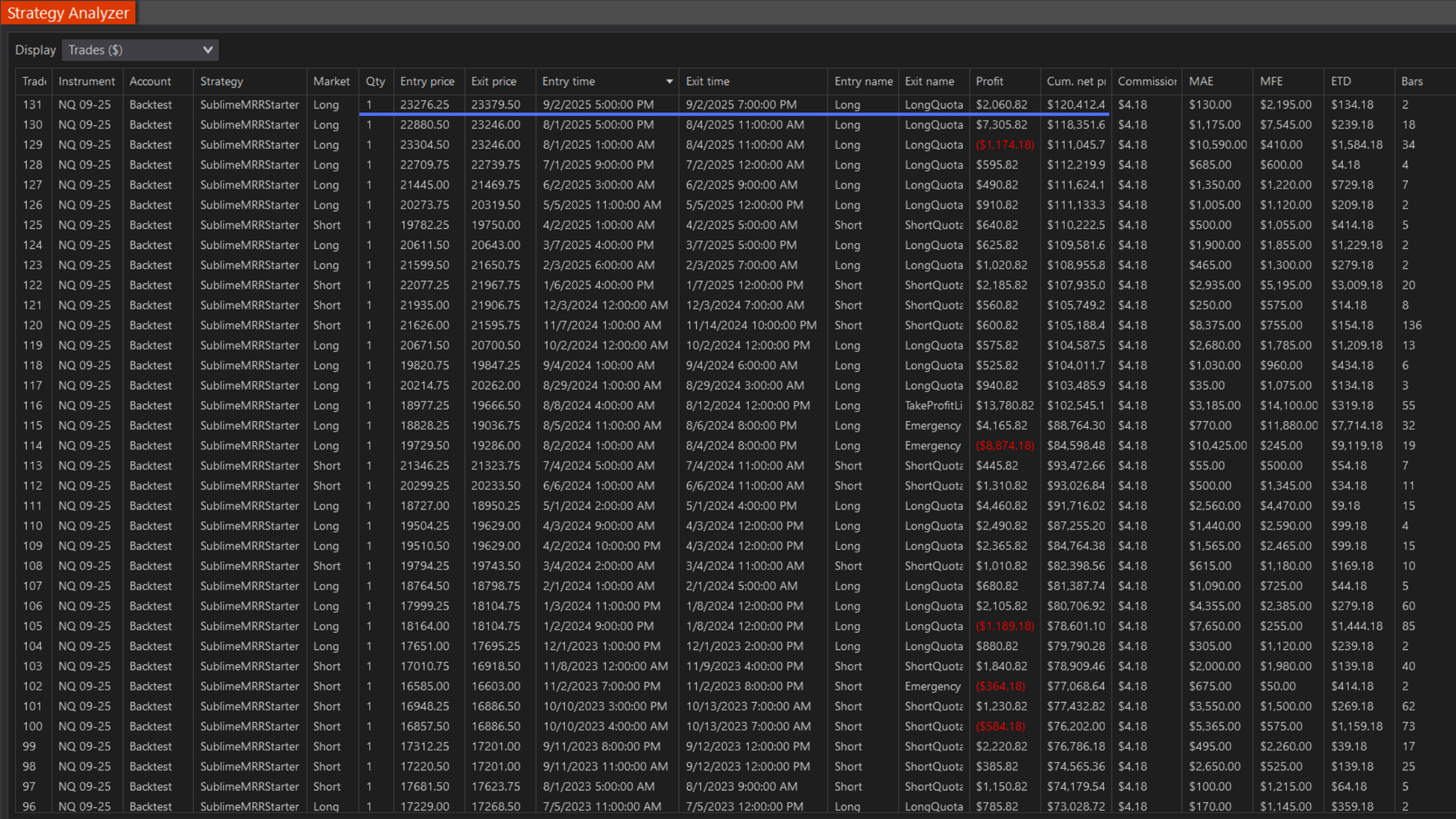Click the ETD column header
Screen dimensions: 1456x819
pyautogui.click(x=1341, y=82)
